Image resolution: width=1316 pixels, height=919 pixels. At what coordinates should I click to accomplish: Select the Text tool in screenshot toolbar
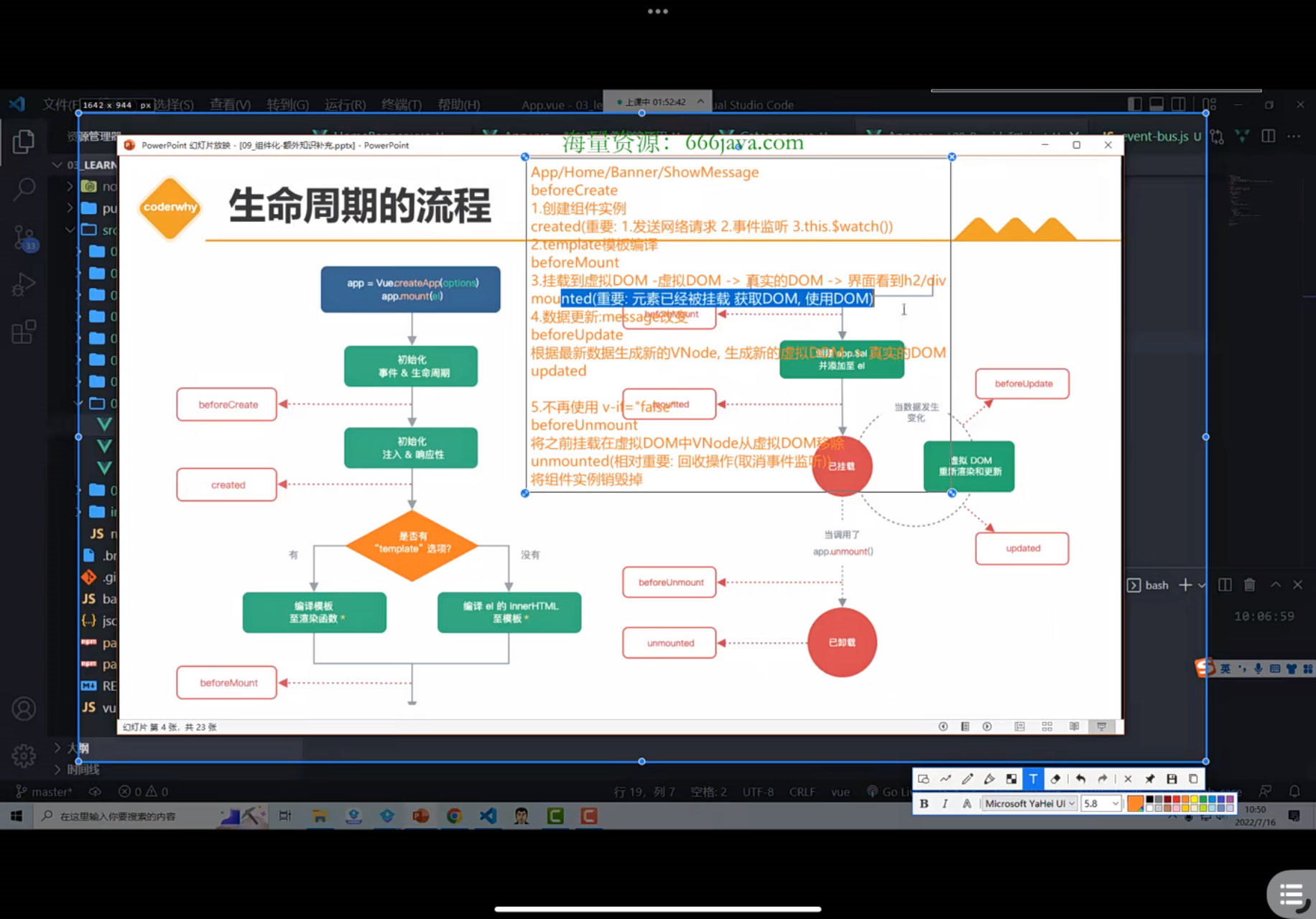[x=1033, y=778]
